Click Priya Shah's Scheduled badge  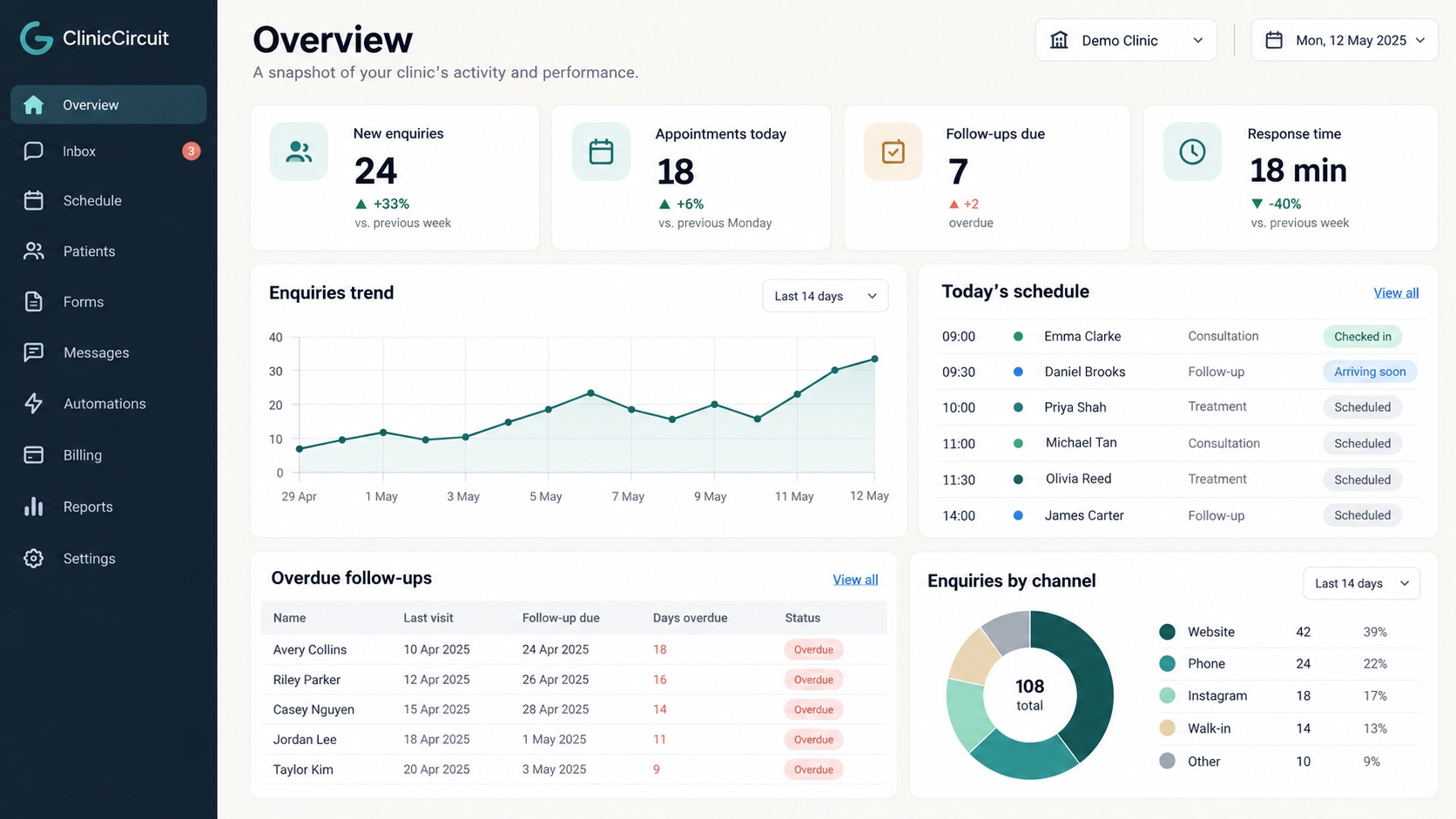[x=1363, y=407]
